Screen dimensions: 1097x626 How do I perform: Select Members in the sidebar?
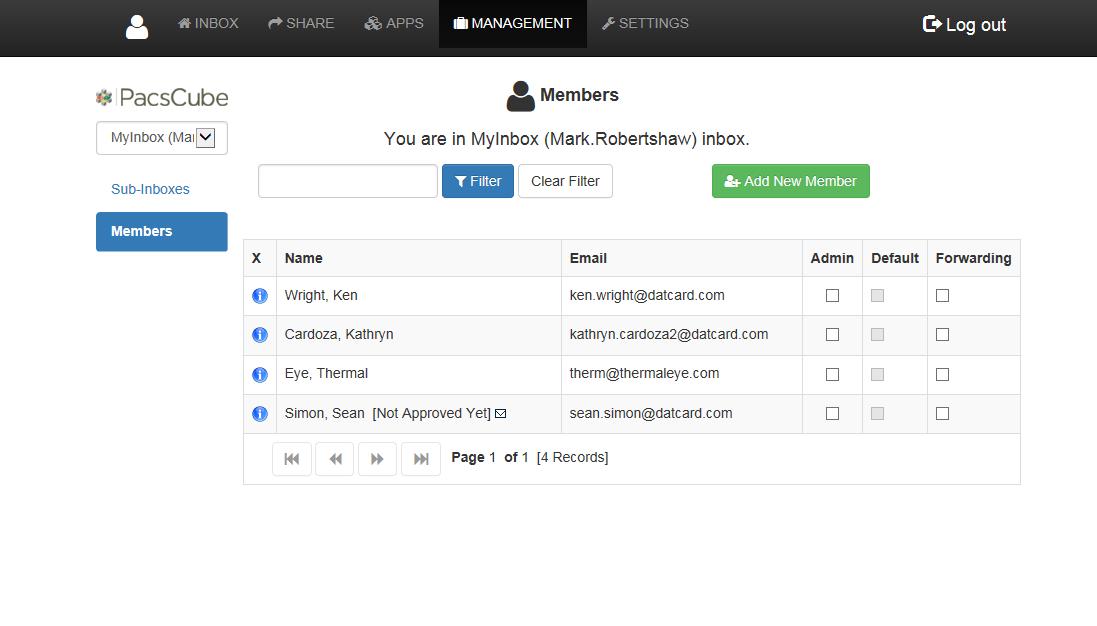[162, 232]
